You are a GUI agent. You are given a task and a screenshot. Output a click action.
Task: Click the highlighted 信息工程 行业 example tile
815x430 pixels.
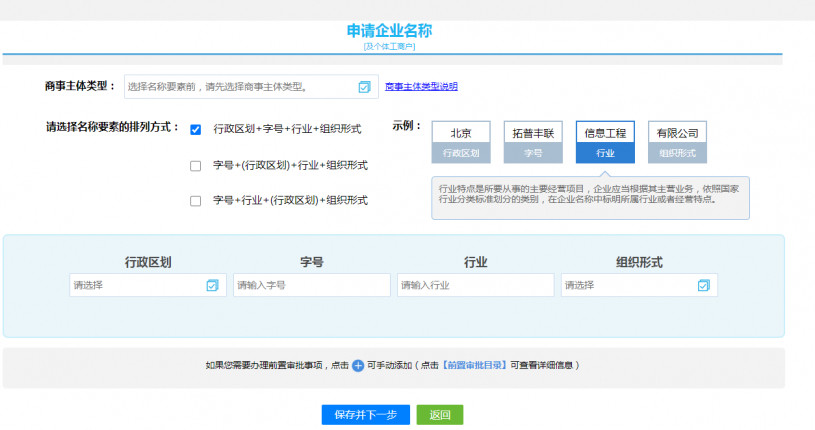click(605, 142)
